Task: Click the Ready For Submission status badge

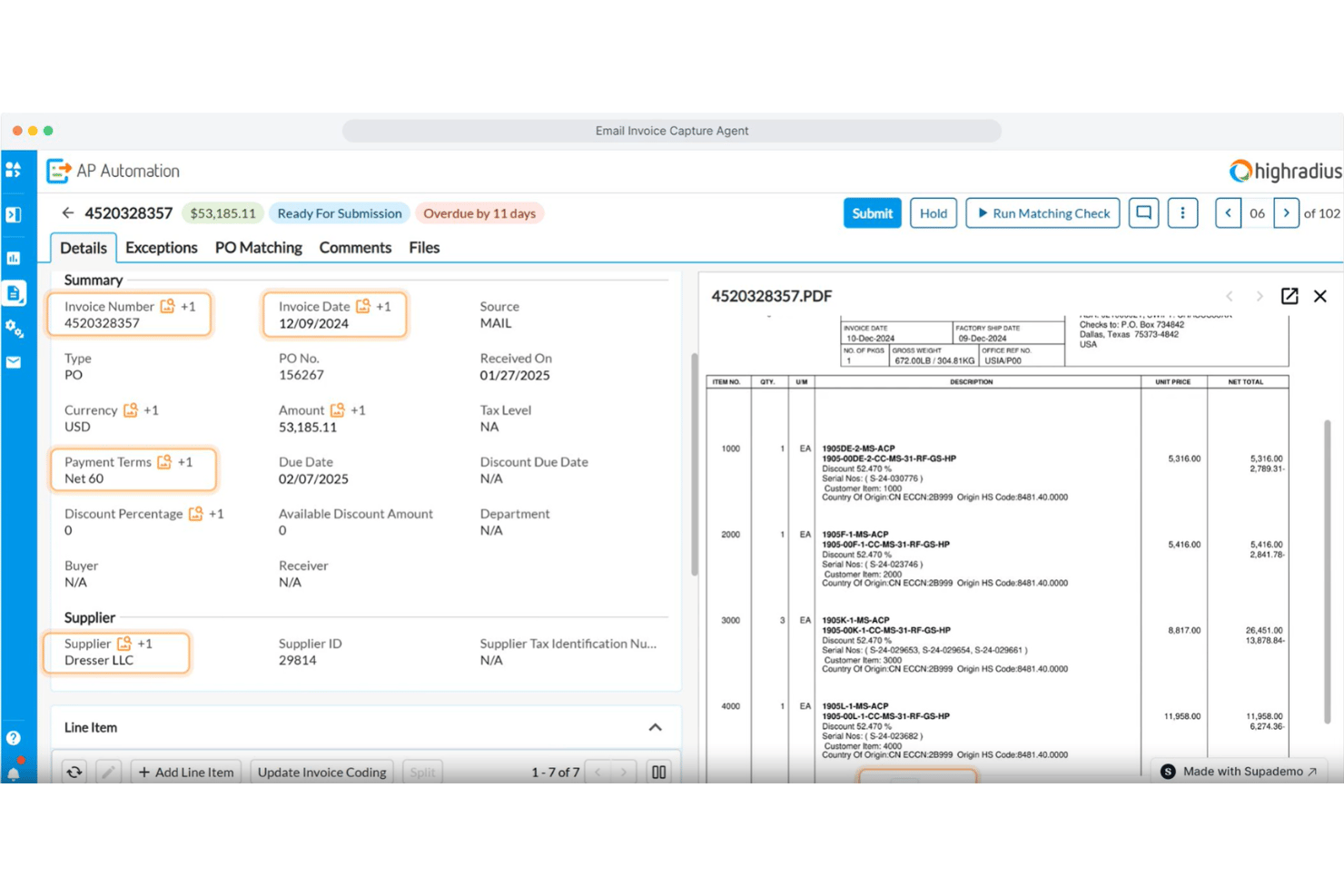Action: 340,213
